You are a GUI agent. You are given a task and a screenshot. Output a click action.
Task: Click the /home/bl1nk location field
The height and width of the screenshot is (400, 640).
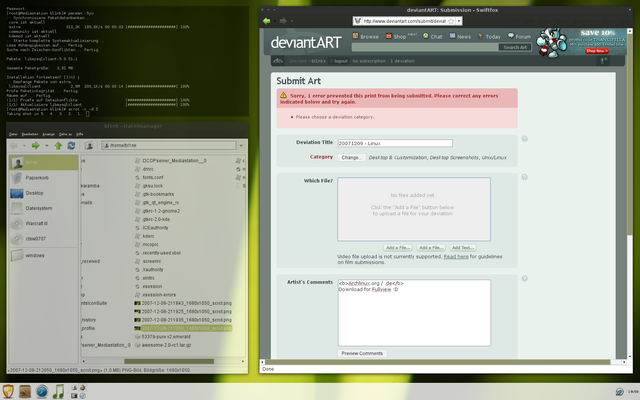(169, 145)
